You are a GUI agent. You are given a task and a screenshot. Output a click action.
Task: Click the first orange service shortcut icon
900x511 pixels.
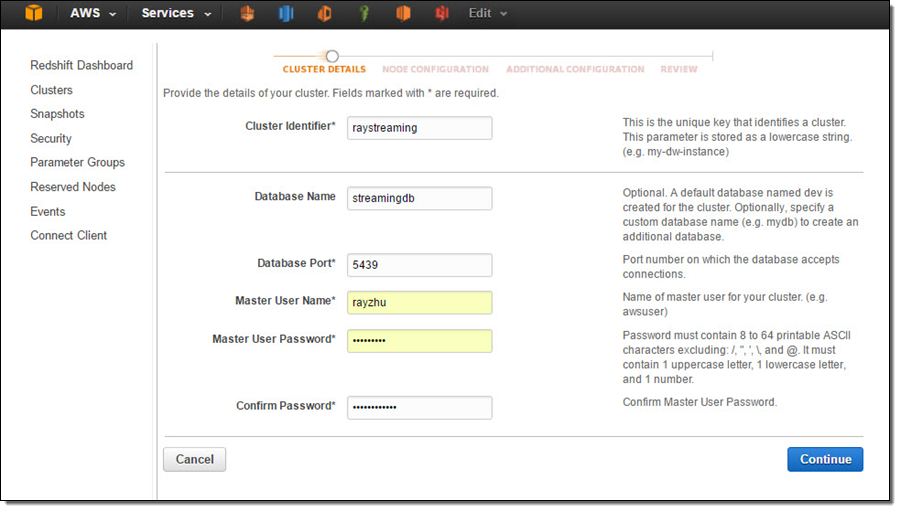(248, 14)
